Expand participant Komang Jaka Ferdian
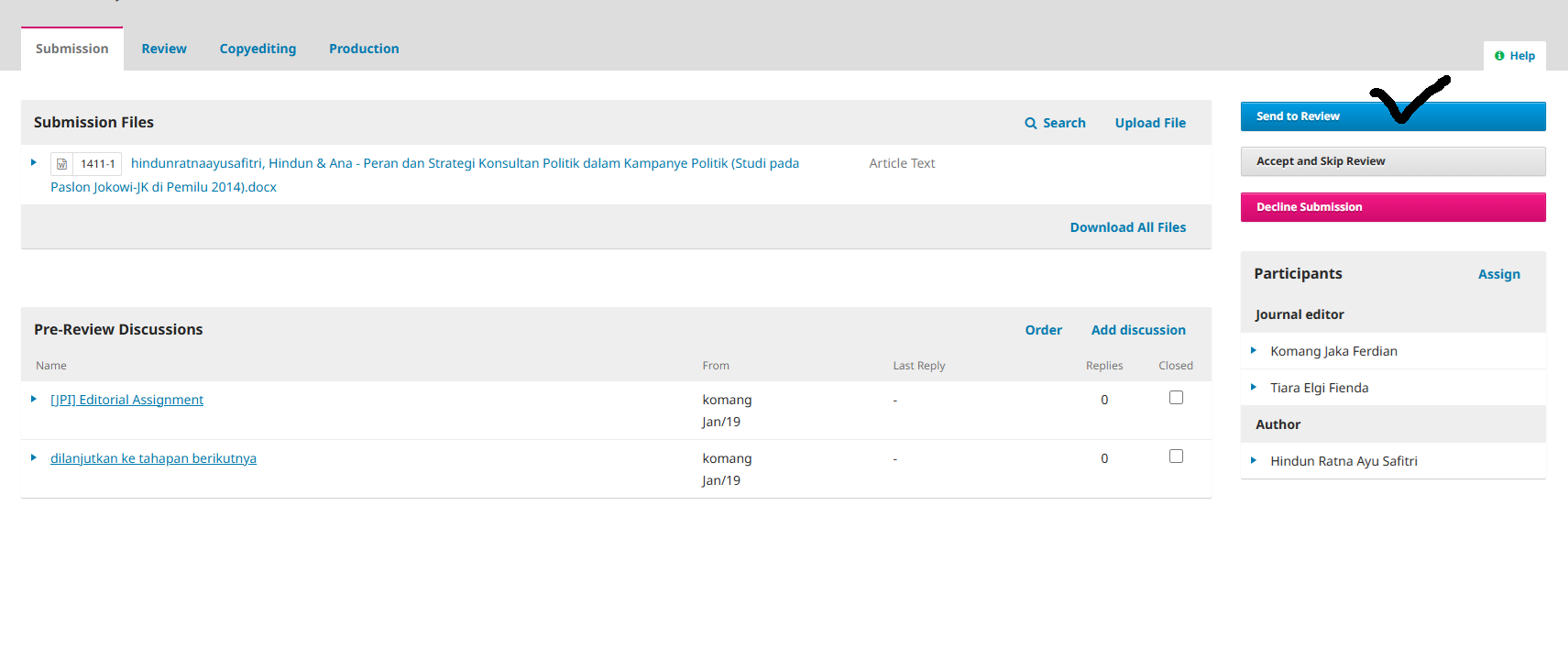Screen dimensions: 1568x660 coord(1254,350)
